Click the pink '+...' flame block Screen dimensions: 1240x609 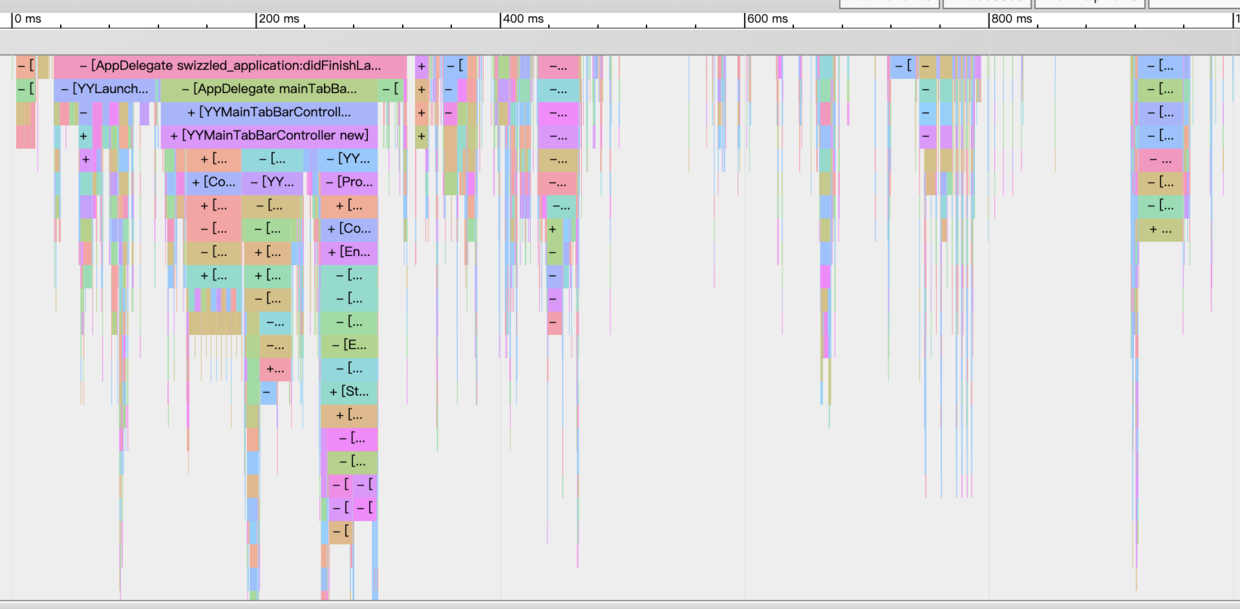coord(275,368)
